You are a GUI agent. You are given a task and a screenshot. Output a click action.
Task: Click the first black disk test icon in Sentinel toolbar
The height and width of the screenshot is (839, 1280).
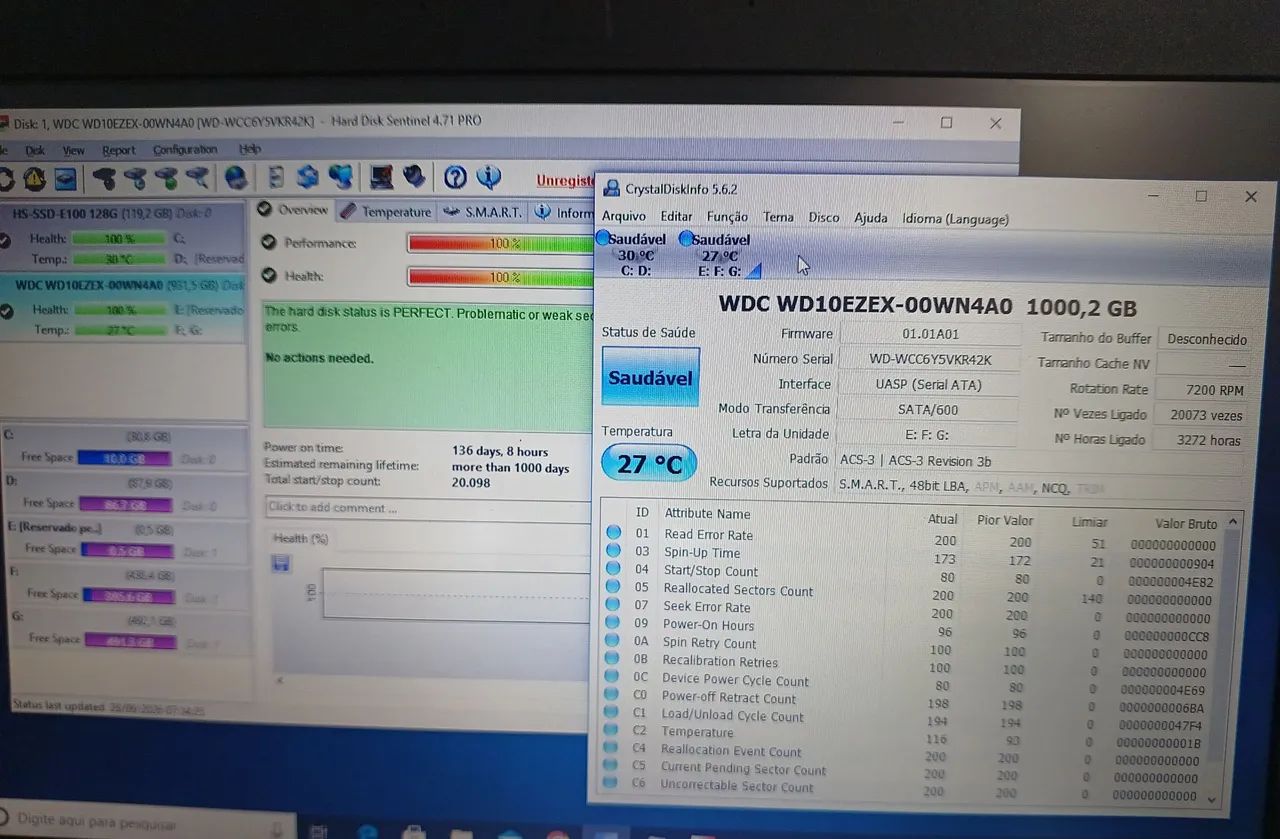tap(104, 179)
